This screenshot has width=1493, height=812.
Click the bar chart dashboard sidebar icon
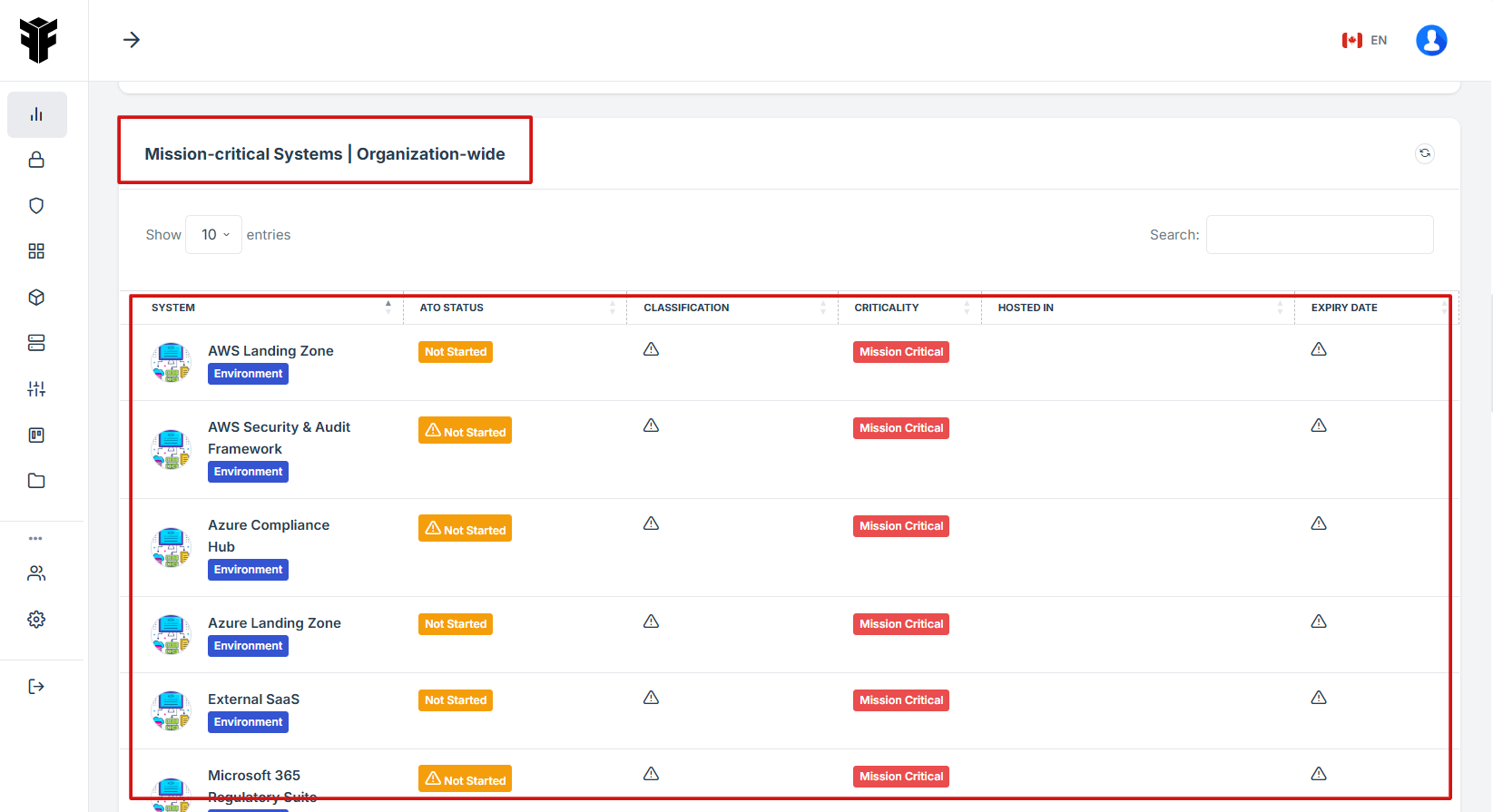[x=36, y=114]
